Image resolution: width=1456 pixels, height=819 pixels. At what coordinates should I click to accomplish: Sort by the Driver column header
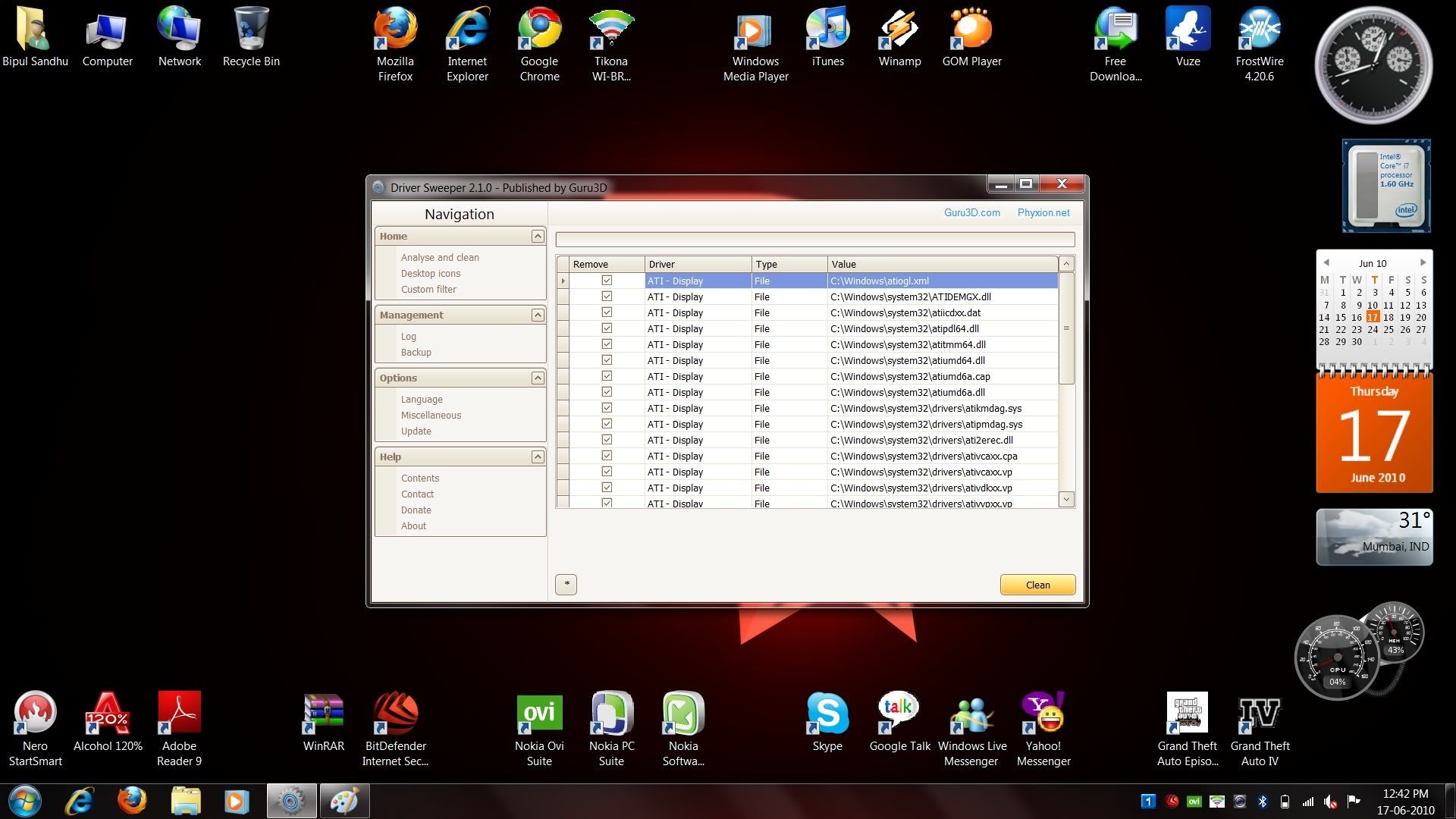point(698,264)
